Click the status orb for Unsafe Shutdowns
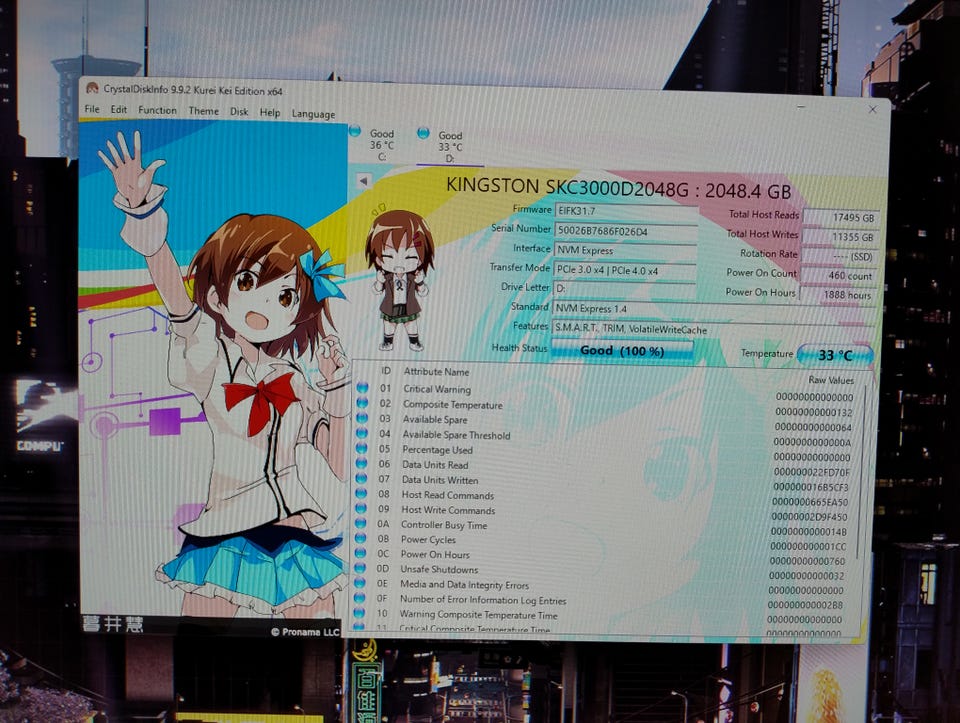Image resolution: width=960 pixels, height=723 pixels. pos(359,568)
